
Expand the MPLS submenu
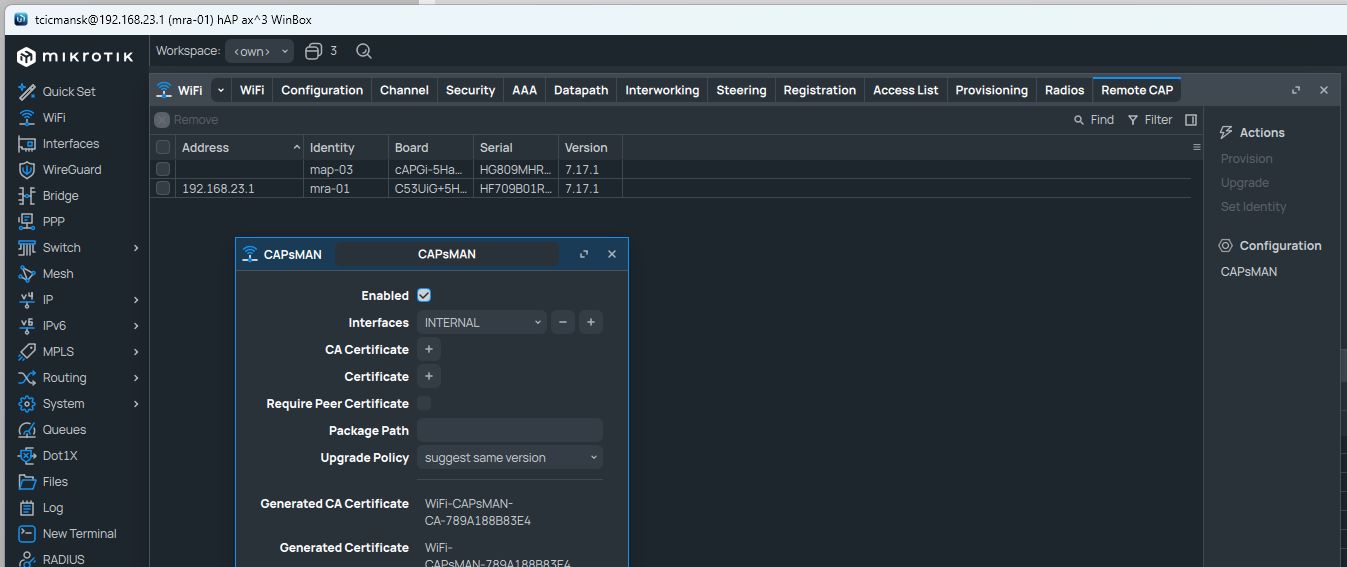click(x=136, y=351)
